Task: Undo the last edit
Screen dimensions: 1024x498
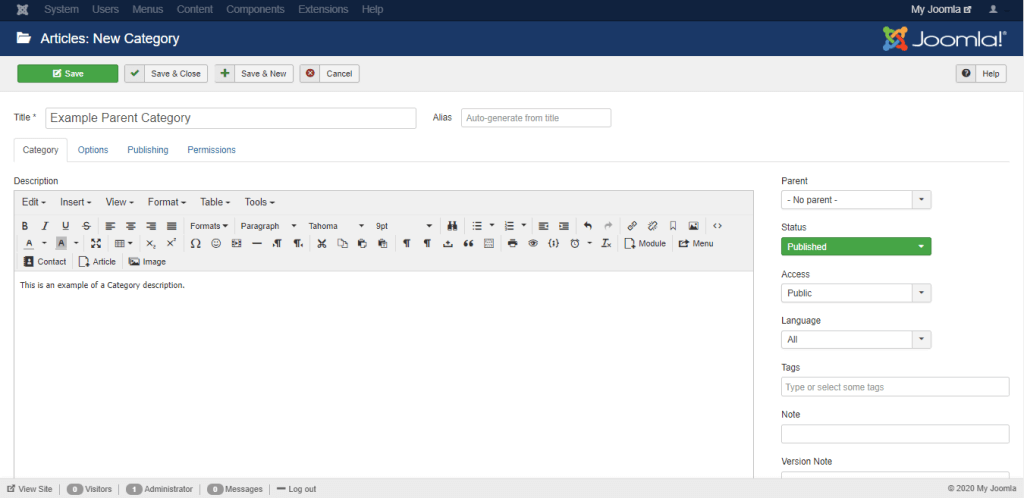Action: pyautogui.click(x=588, y=226)
